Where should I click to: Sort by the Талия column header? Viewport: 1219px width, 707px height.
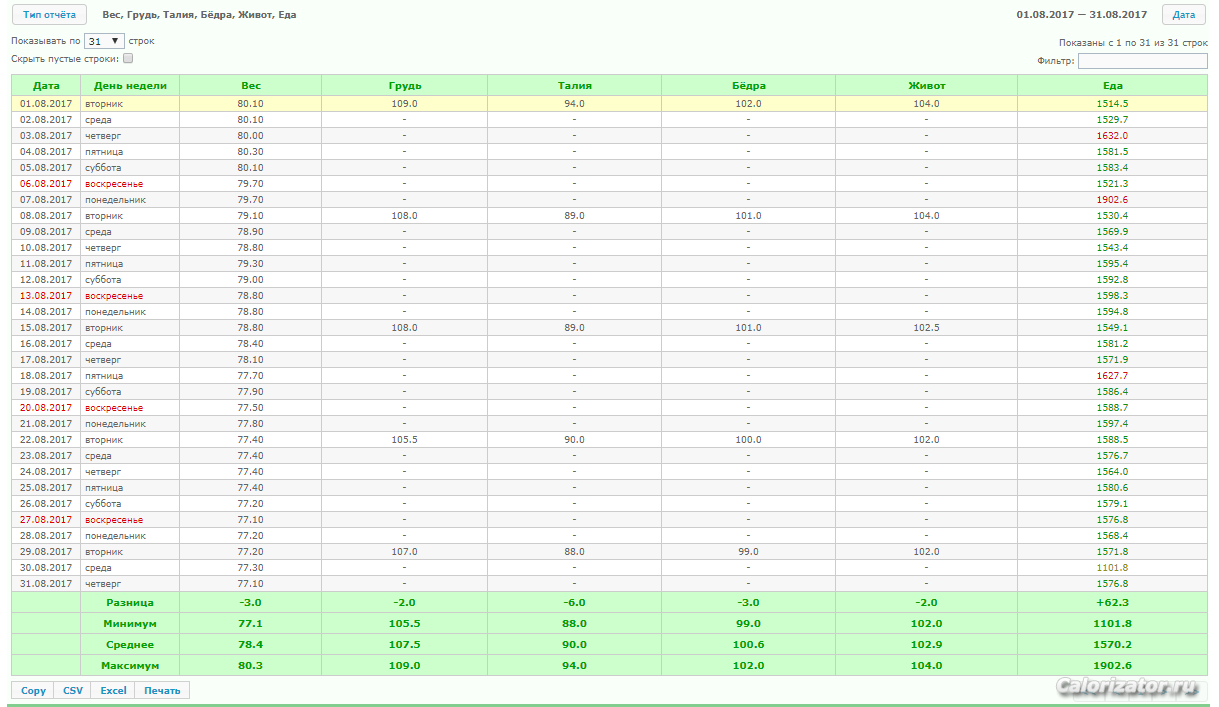[574, 85]
